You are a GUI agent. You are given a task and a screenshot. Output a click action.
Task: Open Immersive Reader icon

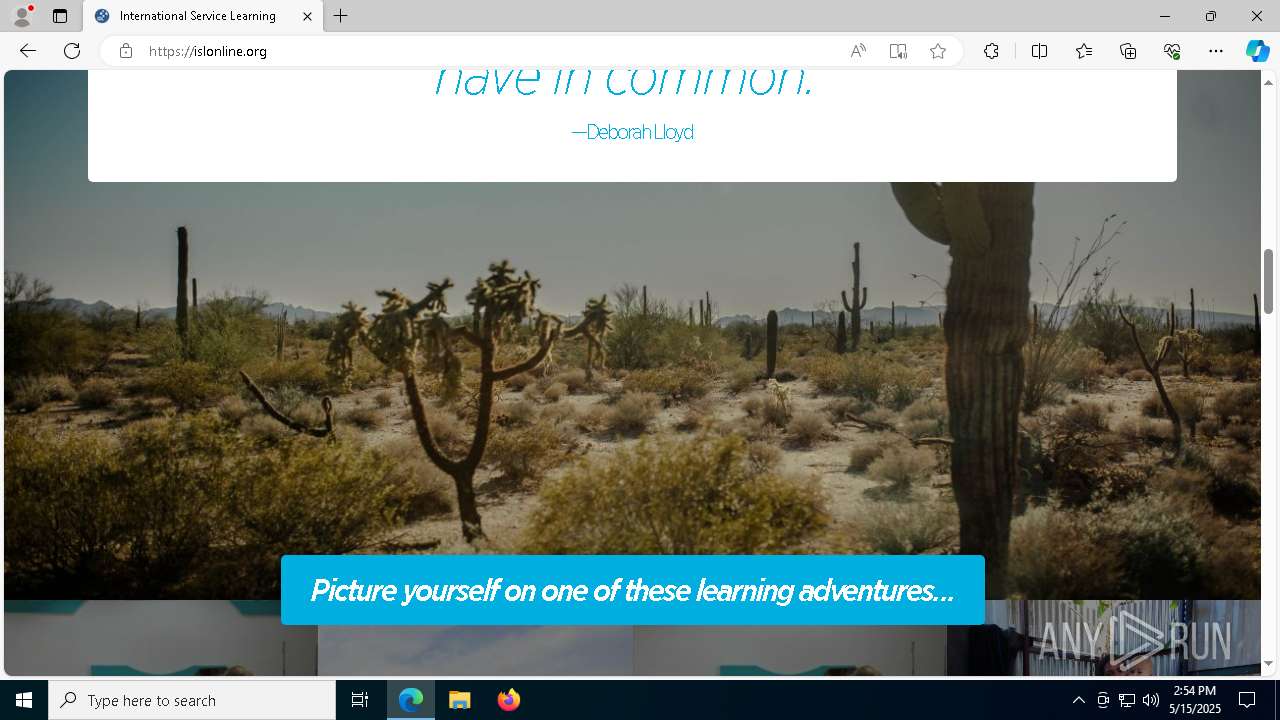pyautogui.click(x=898, y=51)
